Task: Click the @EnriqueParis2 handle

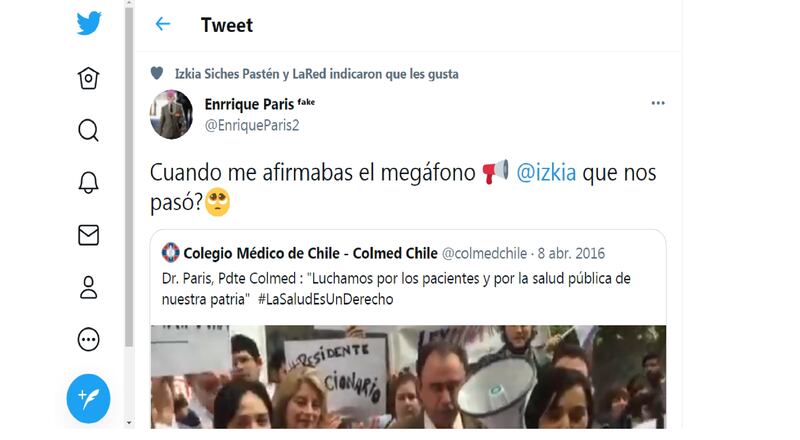Action: point(252,125)
